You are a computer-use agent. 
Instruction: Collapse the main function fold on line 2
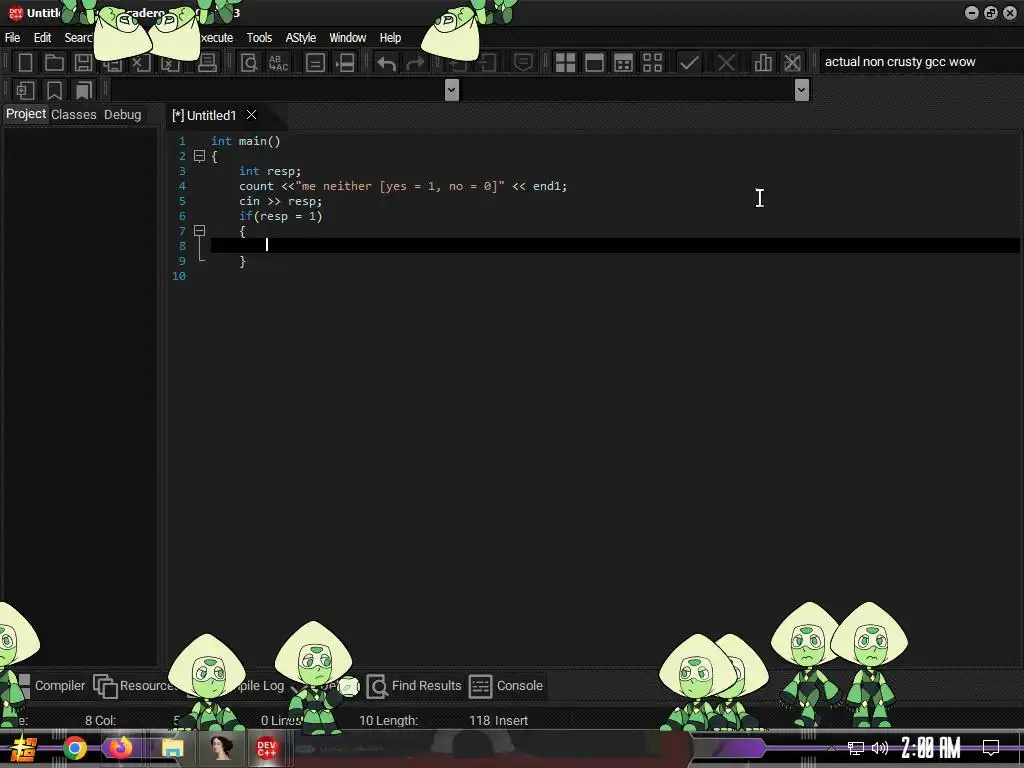199,155
